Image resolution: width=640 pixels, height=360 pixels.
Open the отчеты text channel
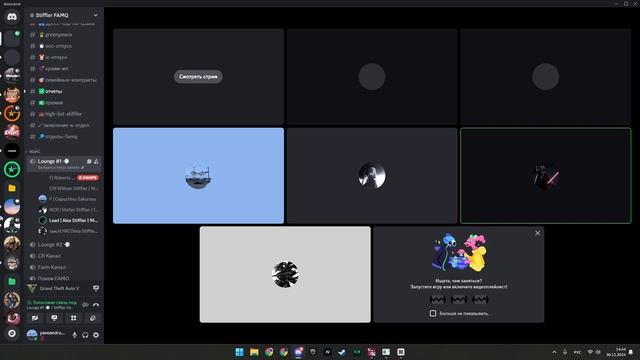coord(64,91)
